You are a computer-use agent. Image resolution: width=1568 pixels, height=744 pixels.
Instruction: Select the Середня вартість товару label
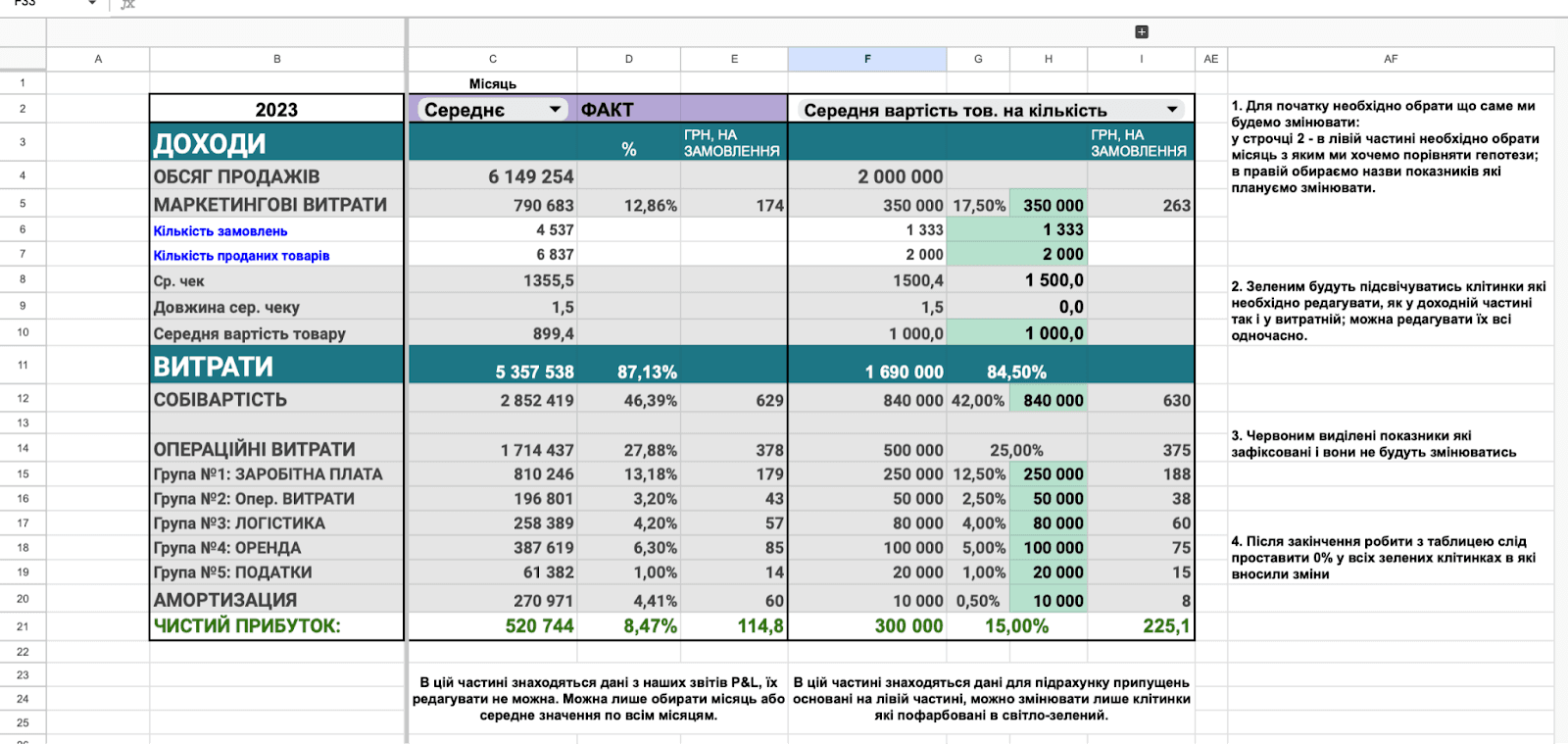point(276,334)
